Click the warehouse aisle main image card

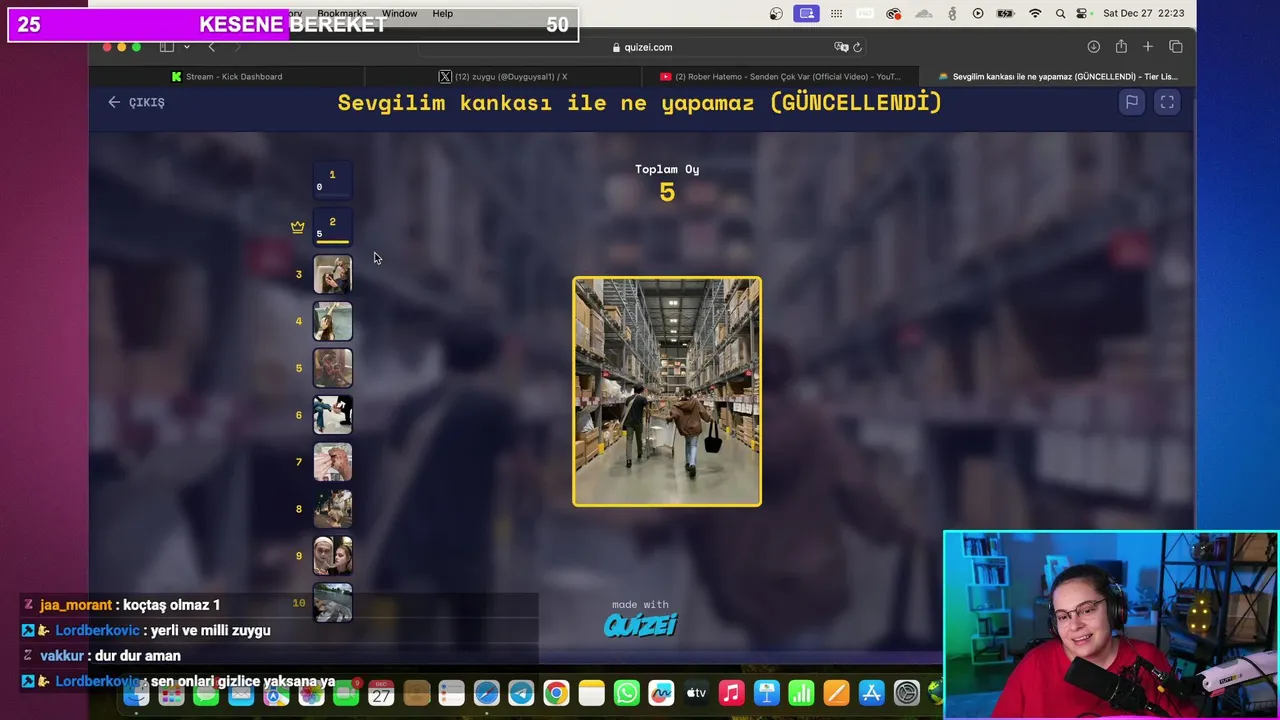pyautogui.click(x=667, y=392)
